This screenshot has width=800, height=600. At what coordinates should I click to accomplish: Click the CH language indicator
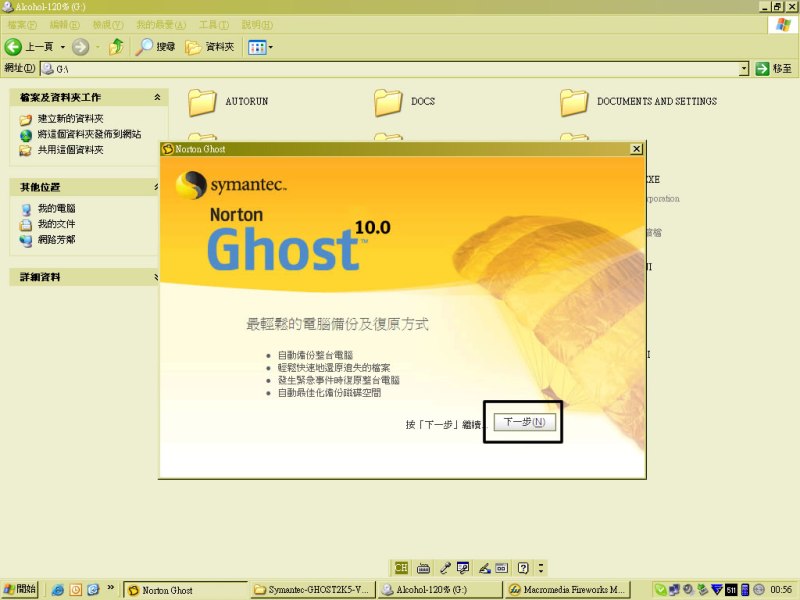click(401, 567)
